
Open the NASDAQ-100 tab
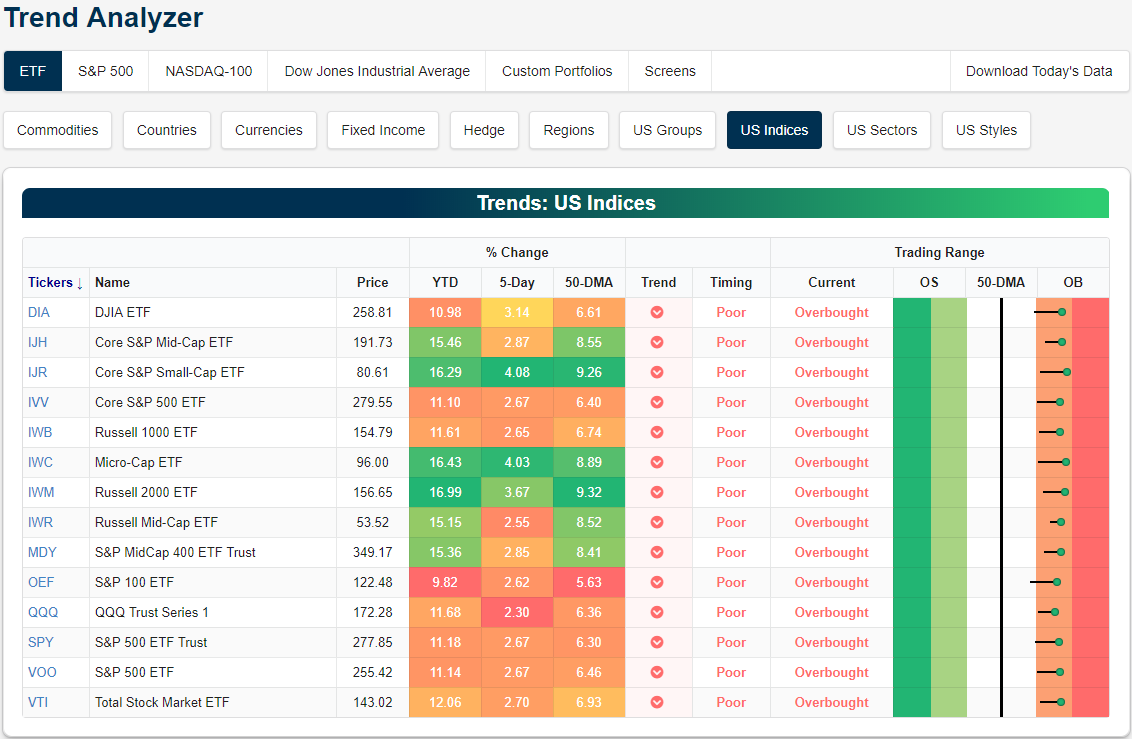click(x=209, y=71)
